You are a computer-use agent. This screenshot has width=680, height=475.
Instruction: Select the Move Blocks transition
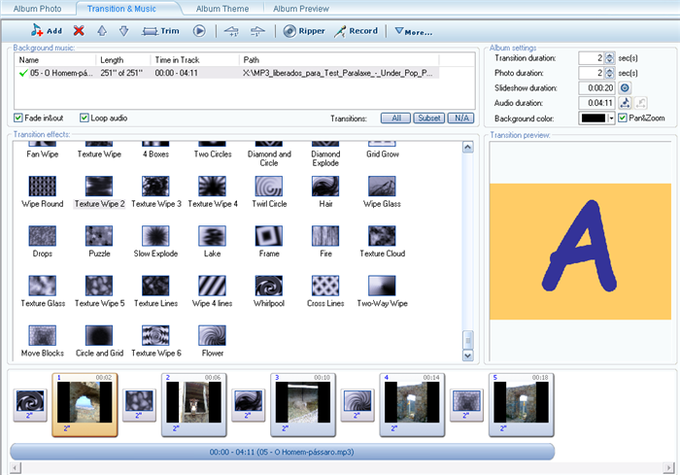tap(42, 341)
